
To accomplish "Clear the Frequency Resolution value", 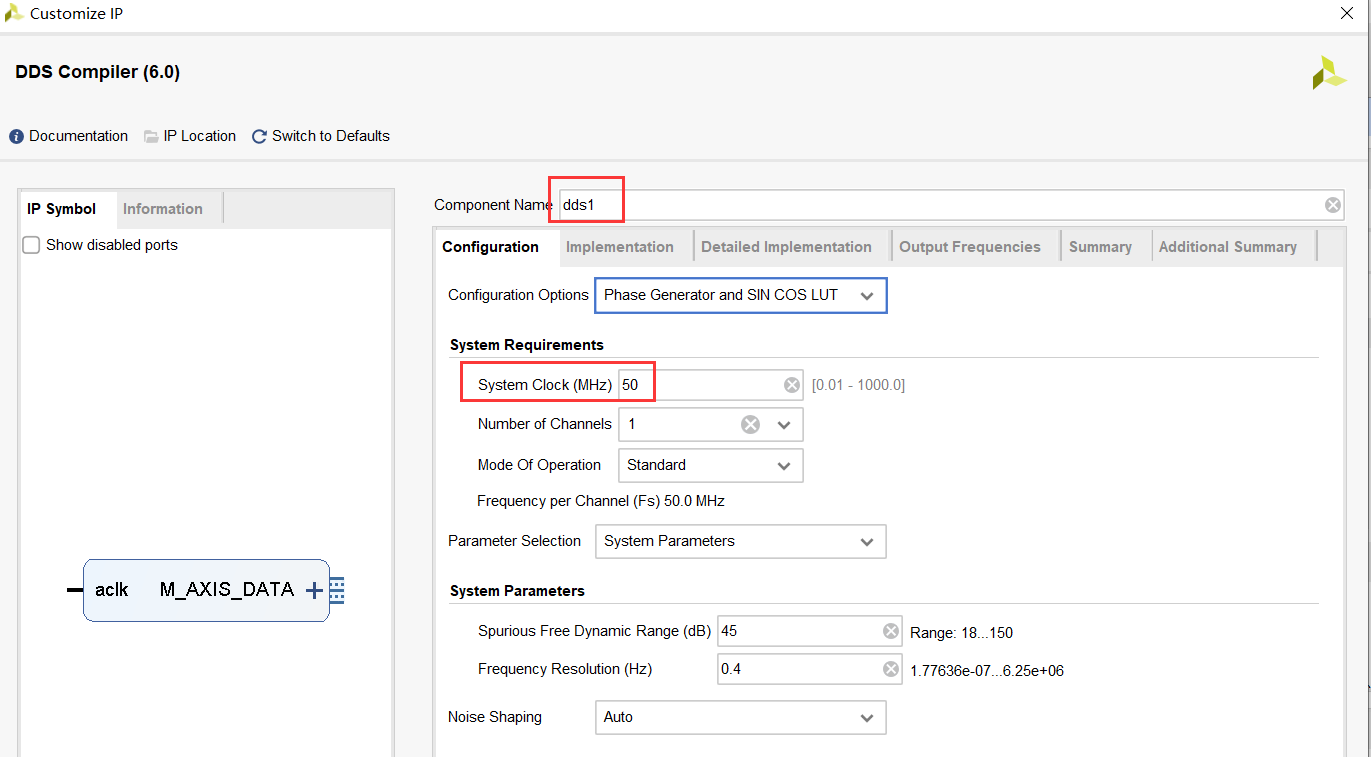I will tap(891, 669).
